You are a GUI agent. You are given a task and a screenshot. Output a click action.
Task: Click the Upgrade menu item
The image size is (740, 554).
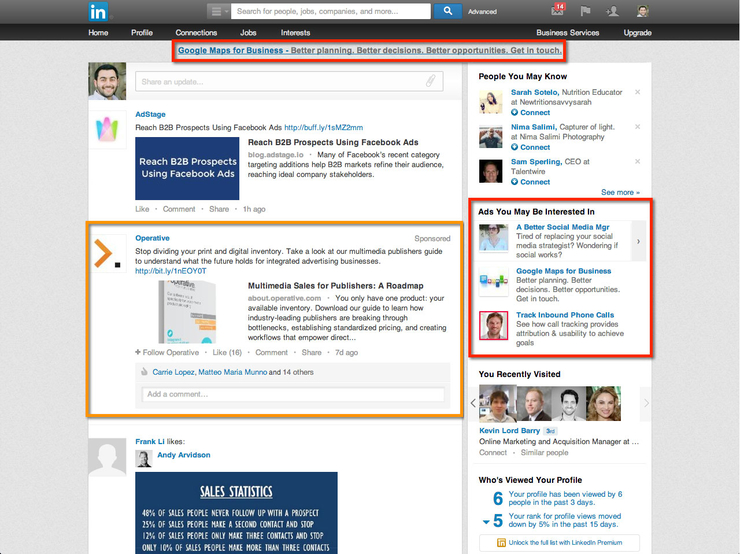coord(638,33)
